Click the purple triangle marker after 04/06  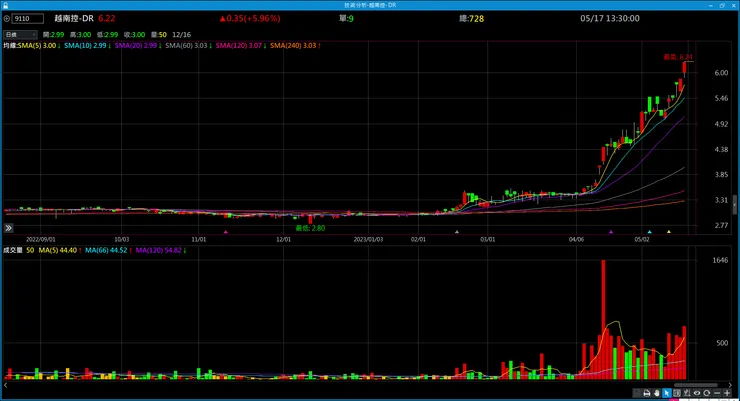pyautogui.click(x=611, y=232)
